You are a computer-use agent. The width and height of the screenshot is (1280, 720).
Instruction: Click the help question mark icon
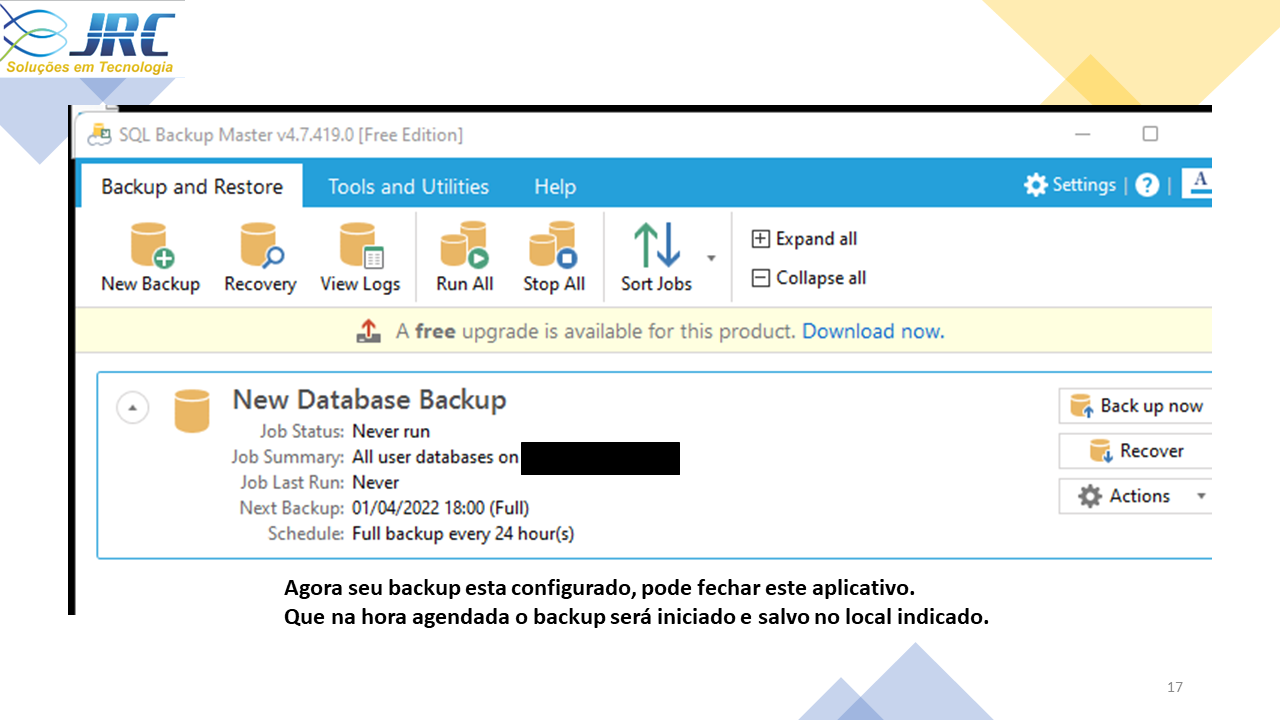click(x=1148, y=185)
